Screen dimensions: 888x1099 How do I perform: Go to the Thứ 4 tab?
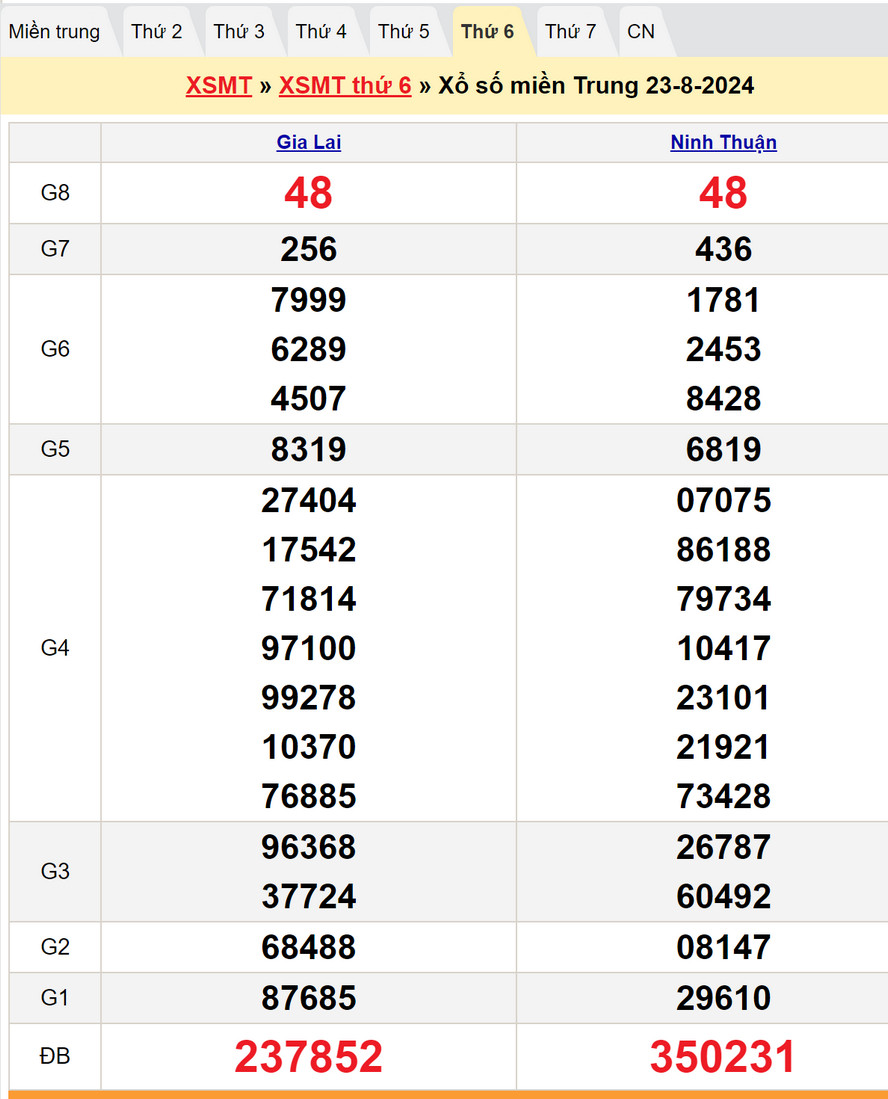coord(321,32)
